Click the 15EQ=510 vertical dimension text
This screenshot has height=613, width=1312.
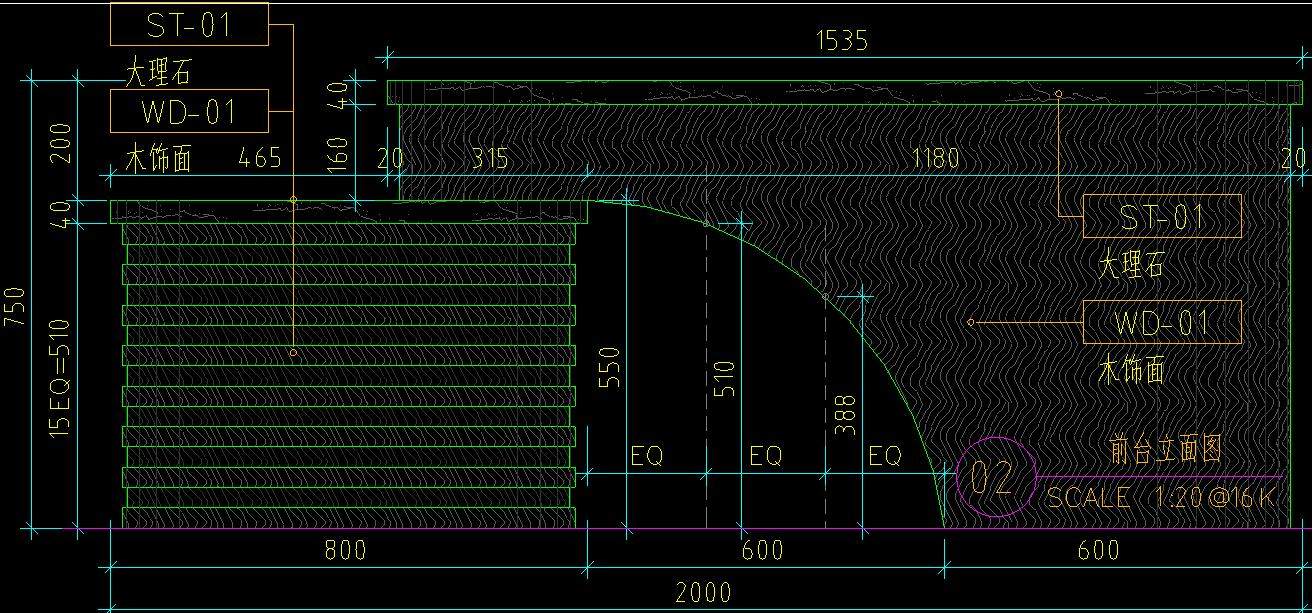[60, 377]
